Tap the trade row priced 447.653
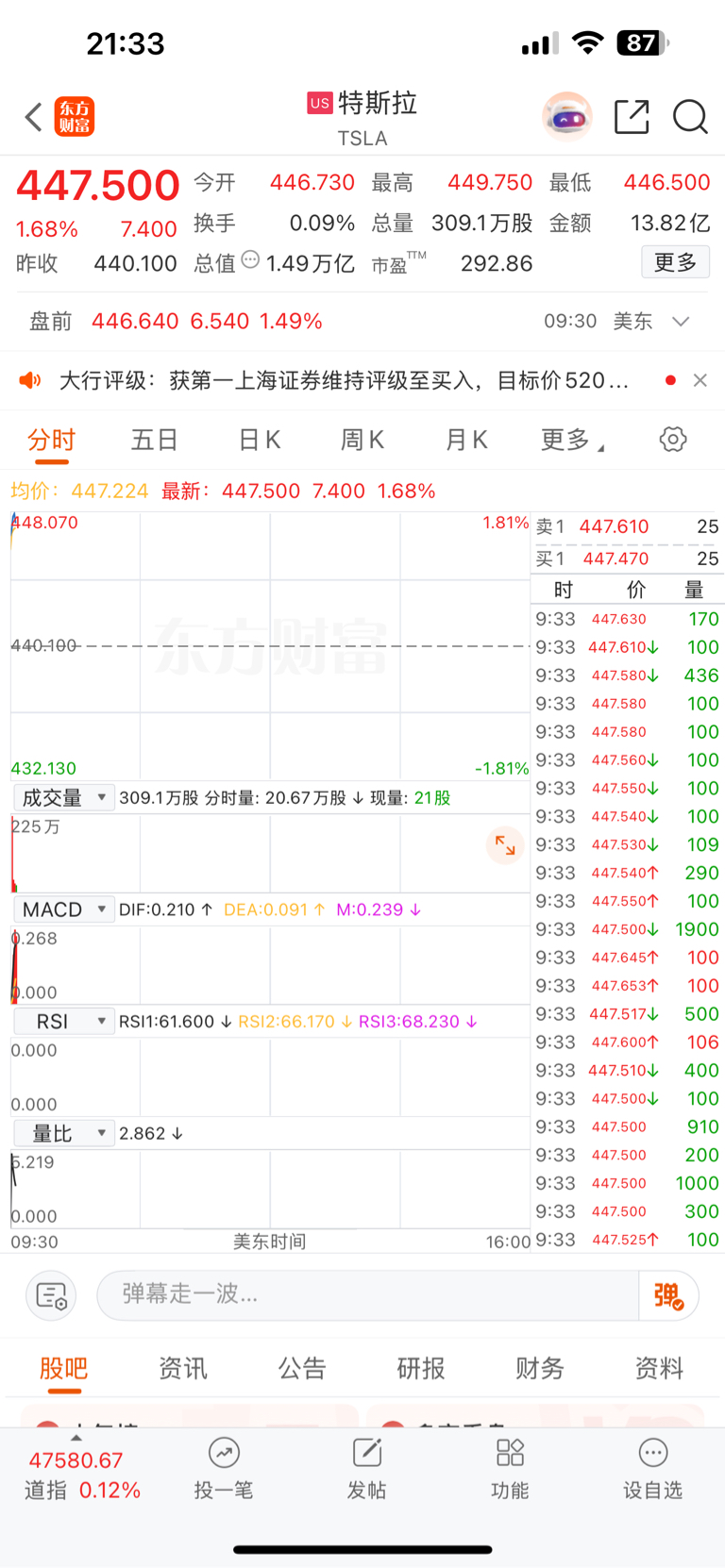 pos(628,986)
